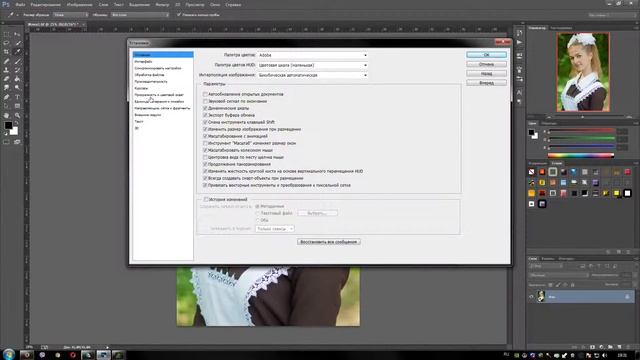
Task: Toggle Quick Mask mode icon
Action: 7,142
